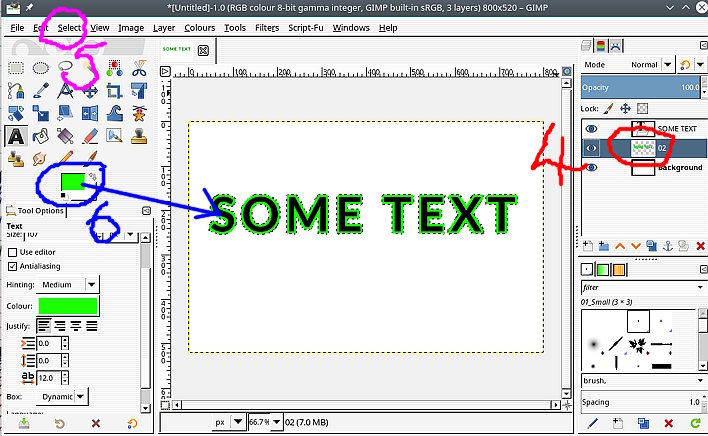Enable the Use editor checkbox

click(13, 252)
